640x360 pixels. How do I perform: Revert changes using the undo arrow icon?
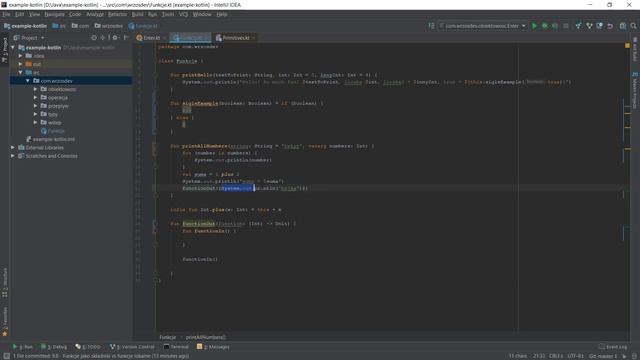[x=610, y=26]
